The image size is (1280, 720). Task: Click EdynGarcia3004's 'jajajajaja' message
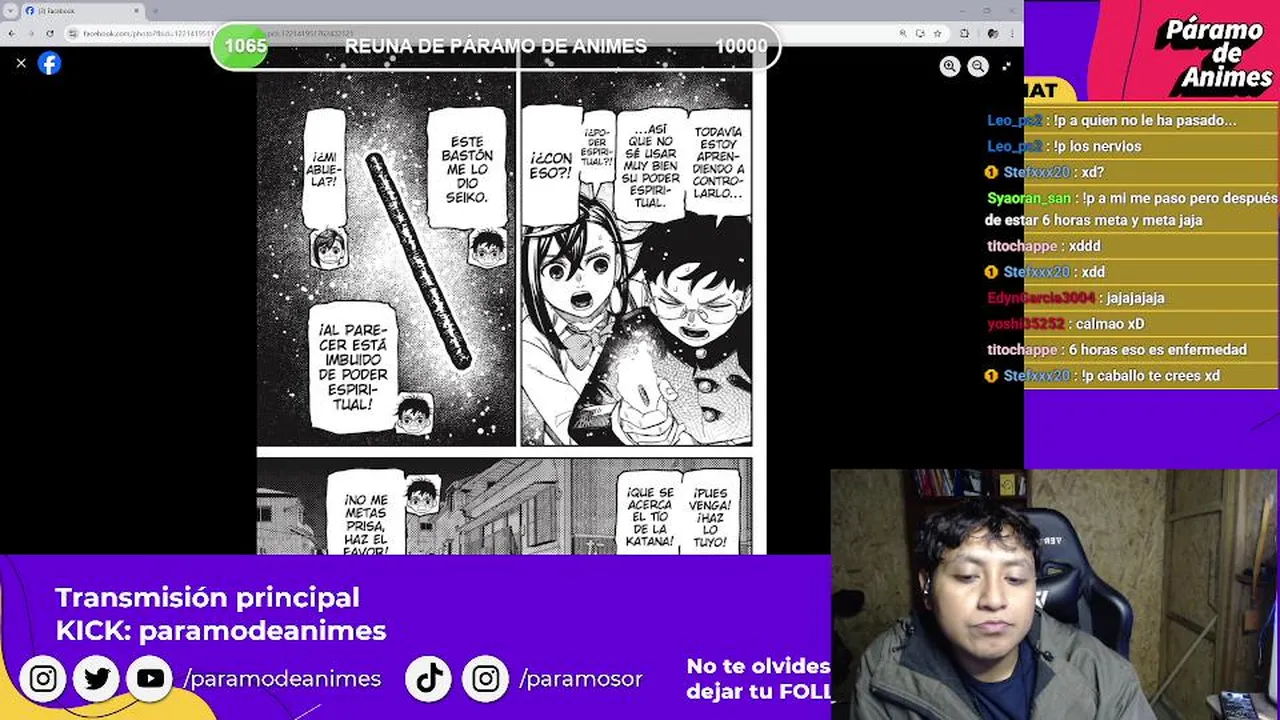coord(1135,298)
